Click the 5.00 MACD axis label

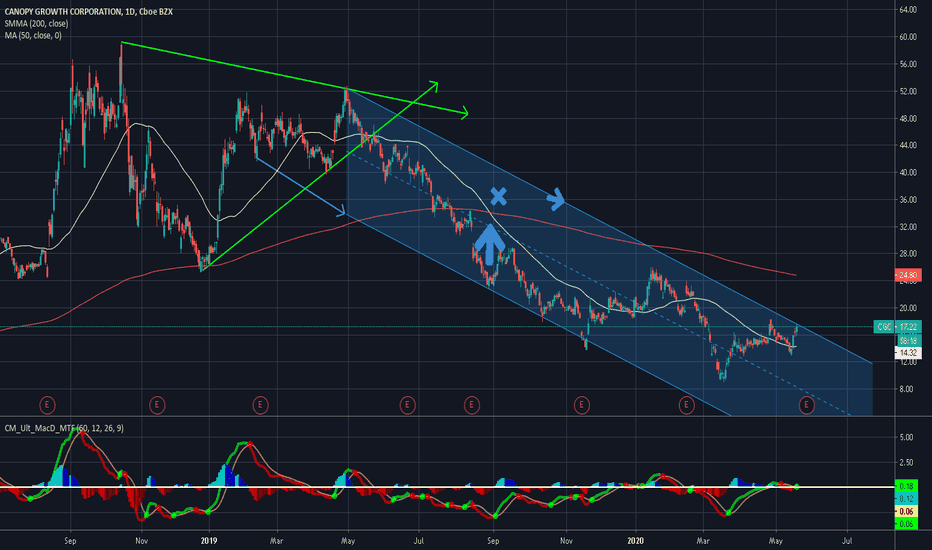click(906, 438)
